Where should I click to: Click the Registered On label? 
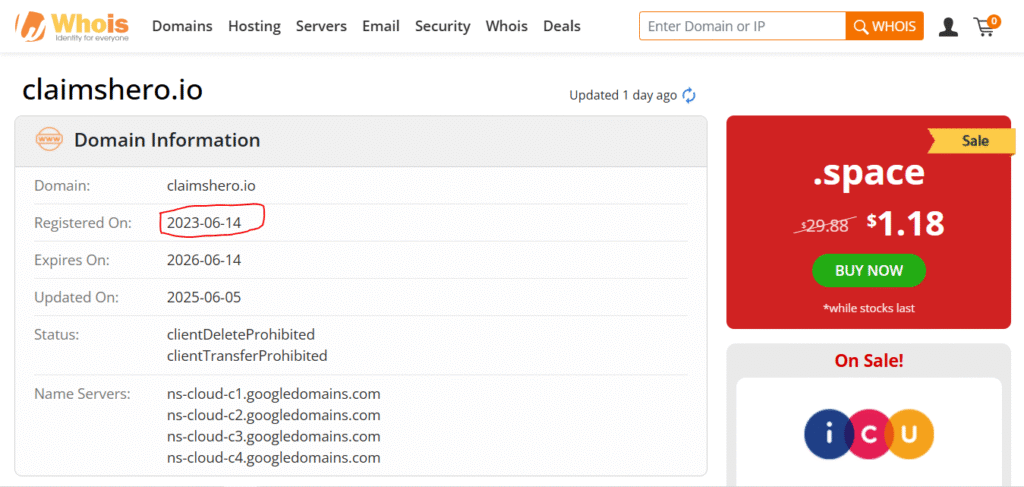[83, 223]
